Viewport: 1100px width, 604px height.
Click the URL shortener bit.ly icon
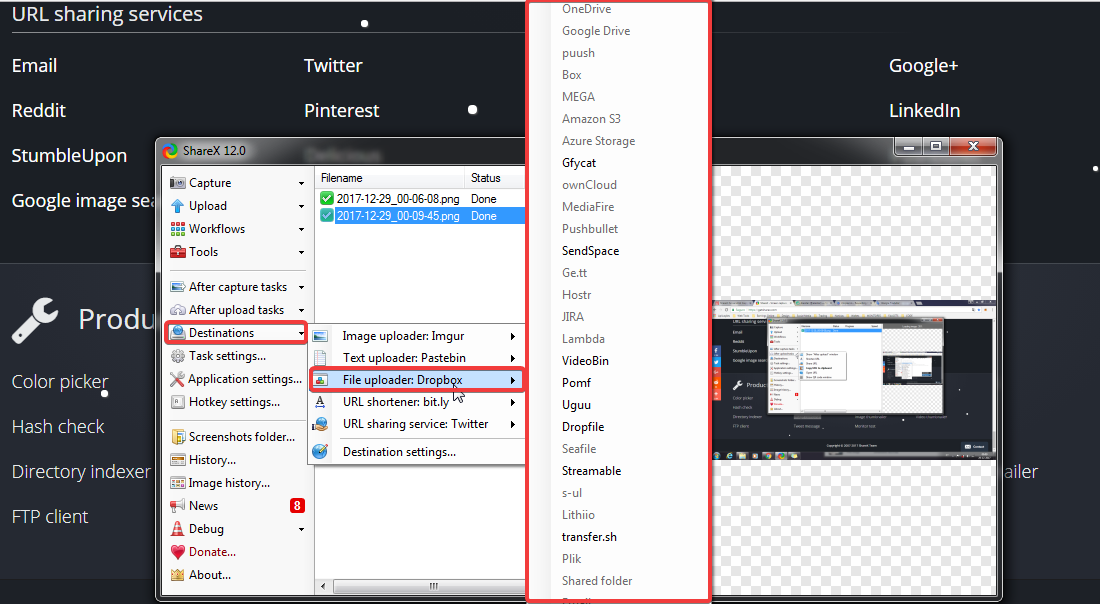pos(320,402)
